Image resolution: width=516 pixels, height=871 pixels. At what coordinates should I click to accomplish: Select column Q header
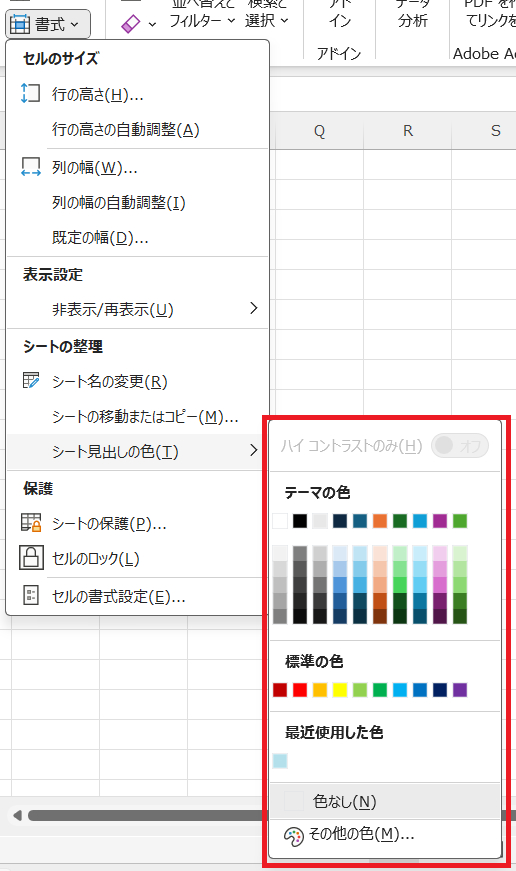point(319,131)
